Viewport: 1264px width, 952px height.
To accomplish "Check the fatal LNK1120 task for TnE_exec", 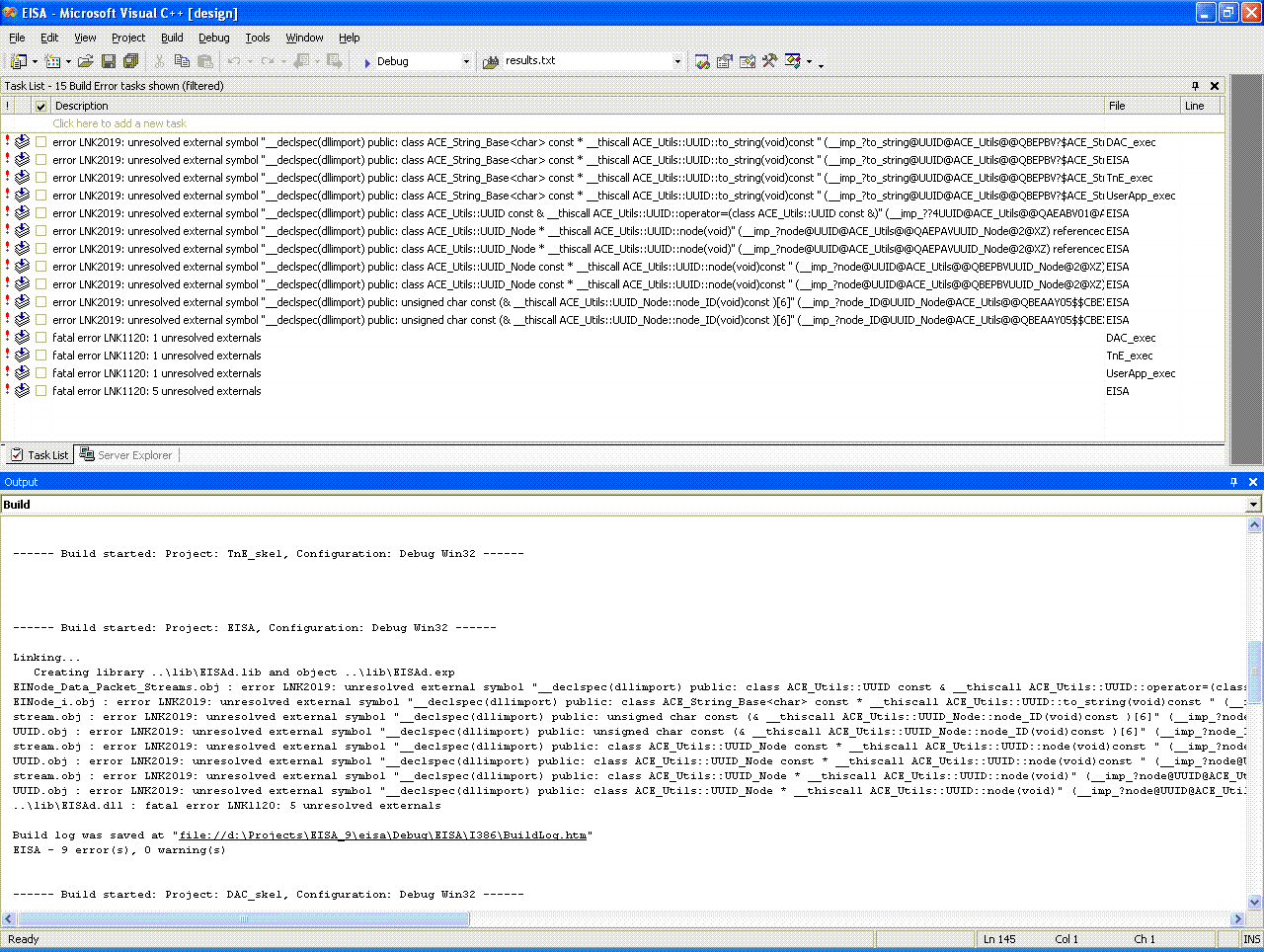I will (x=40, y=356).
